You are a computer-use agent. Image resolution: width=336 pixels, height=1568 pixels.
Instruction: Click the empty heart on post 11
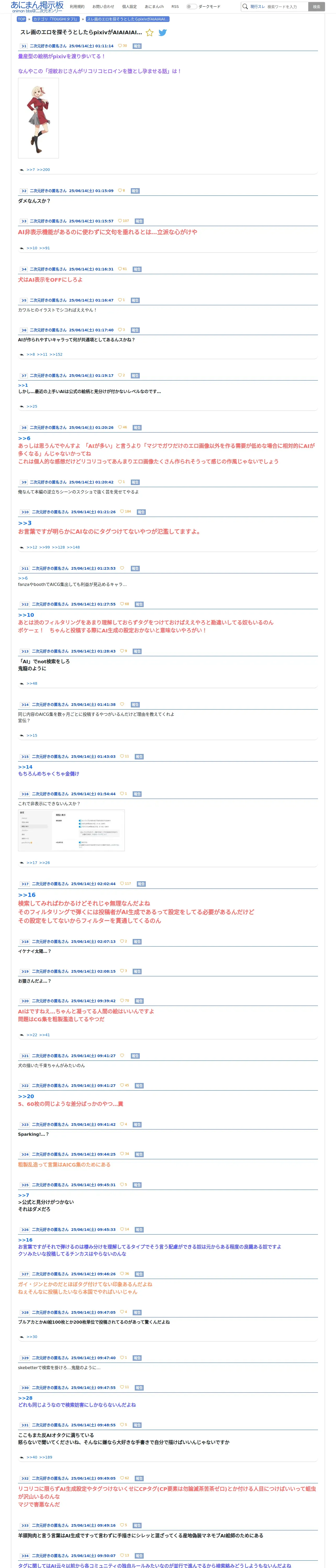pyautogui.click(x=122, y=568)
